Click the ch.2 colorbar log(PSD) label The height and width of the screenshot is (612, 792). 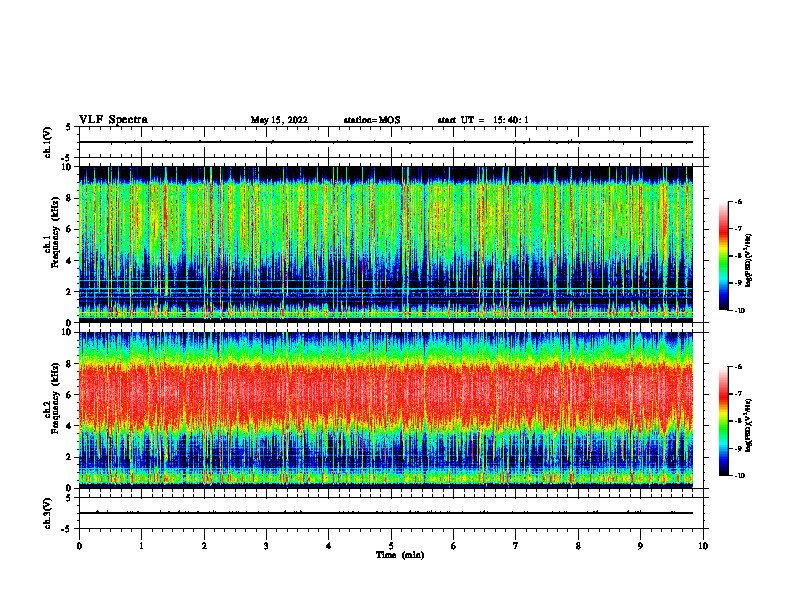click(x=749, y=424)
